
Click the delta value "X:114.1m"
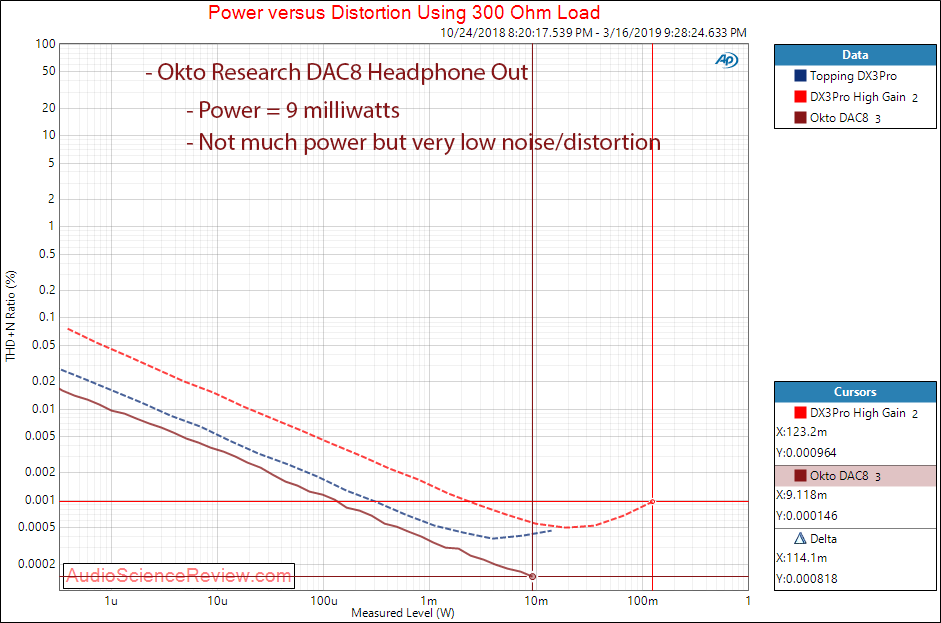(802, 558)
